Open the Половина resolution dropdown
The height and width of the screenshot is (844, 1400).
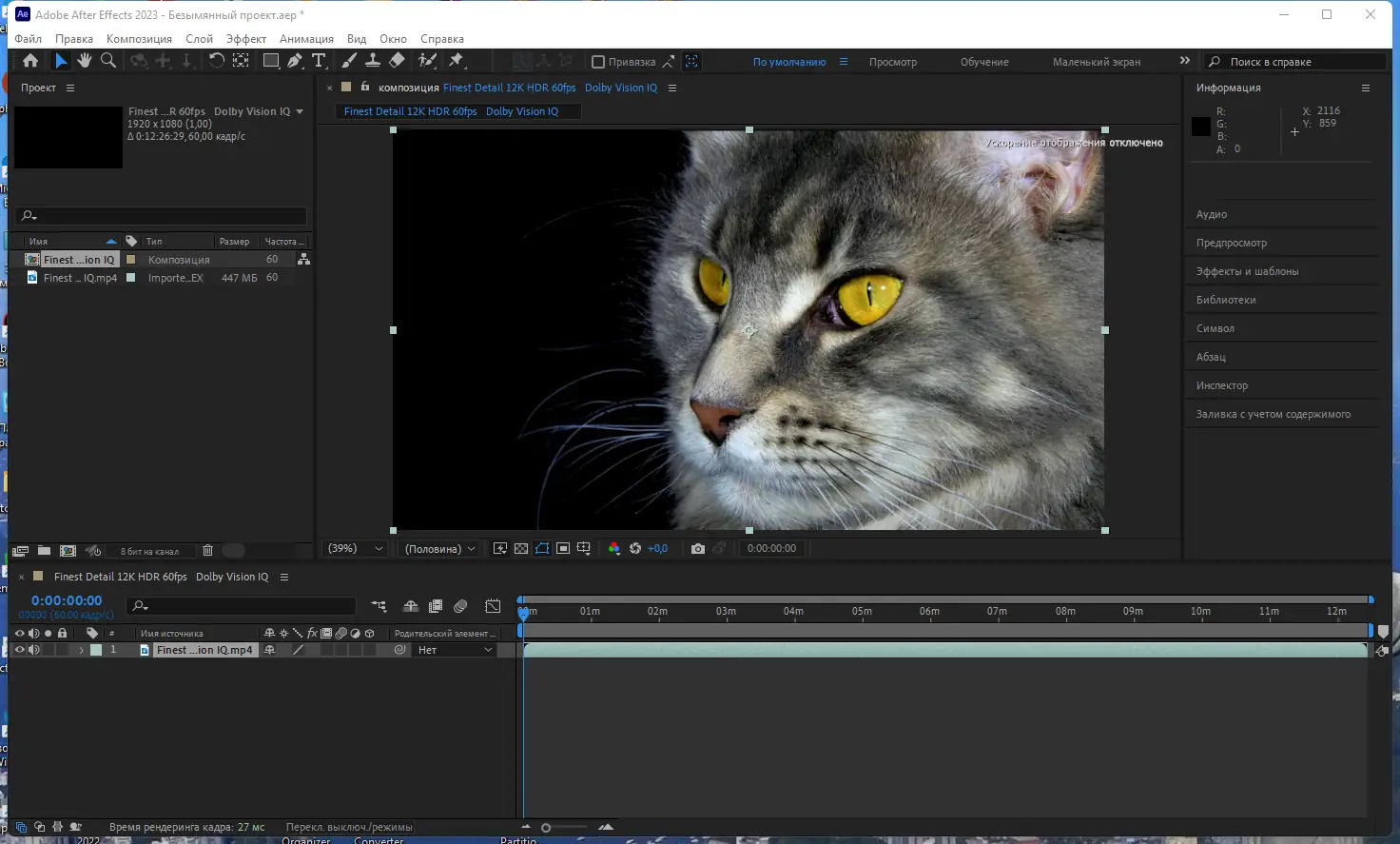[x=439, y=549]
